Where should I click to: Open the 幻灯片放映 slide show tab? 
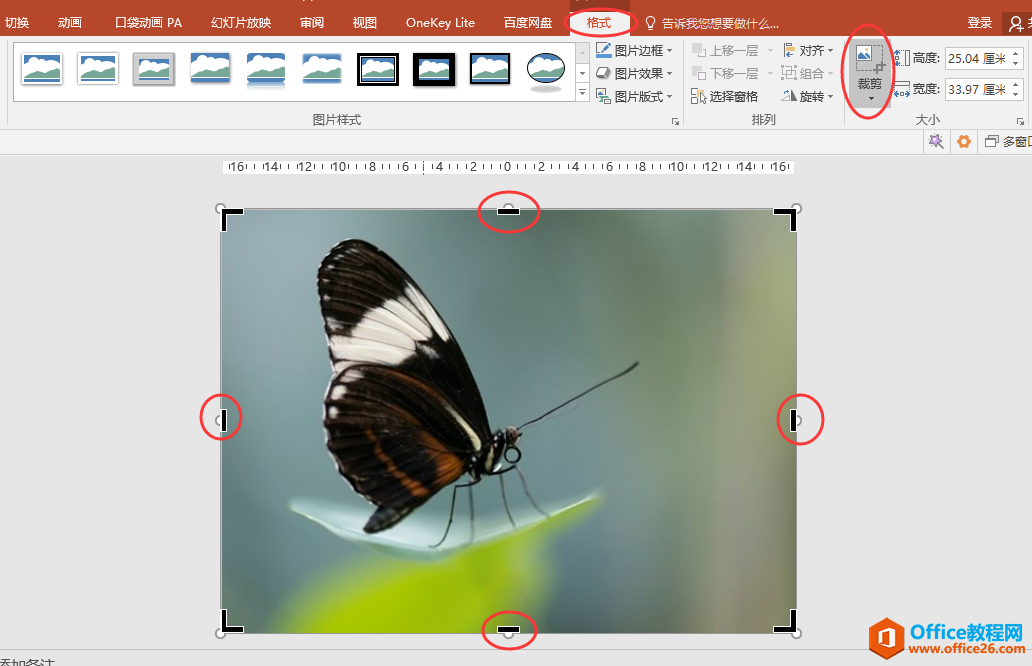241,22
